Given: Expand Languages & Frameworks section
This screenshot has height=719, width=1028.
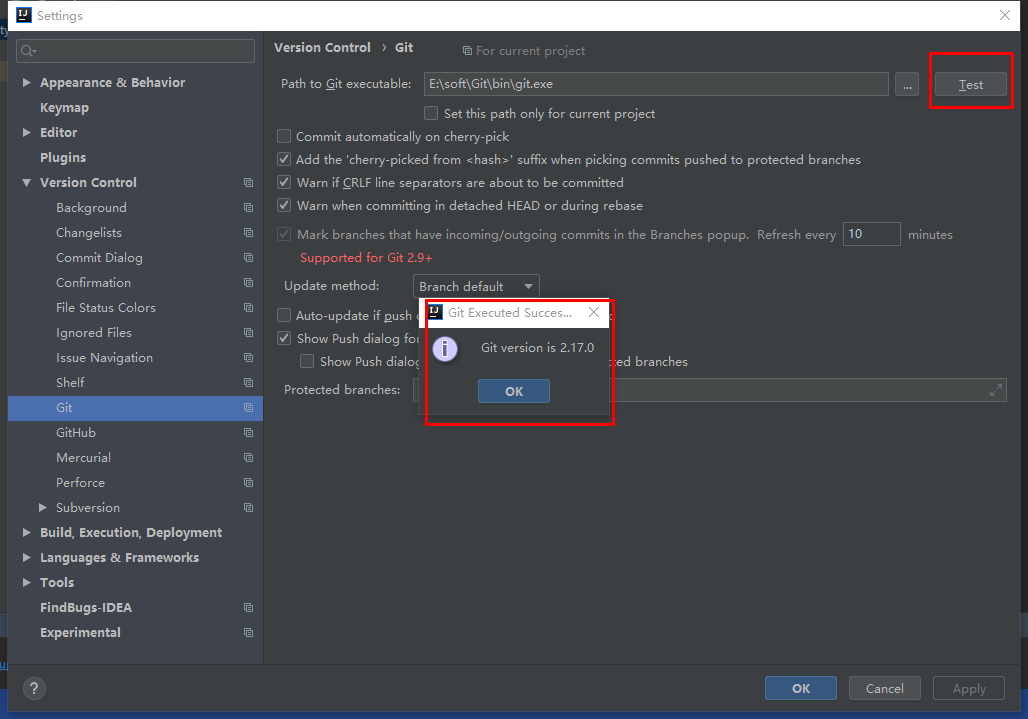Looking at the screenshot, I should coord(26,557).
